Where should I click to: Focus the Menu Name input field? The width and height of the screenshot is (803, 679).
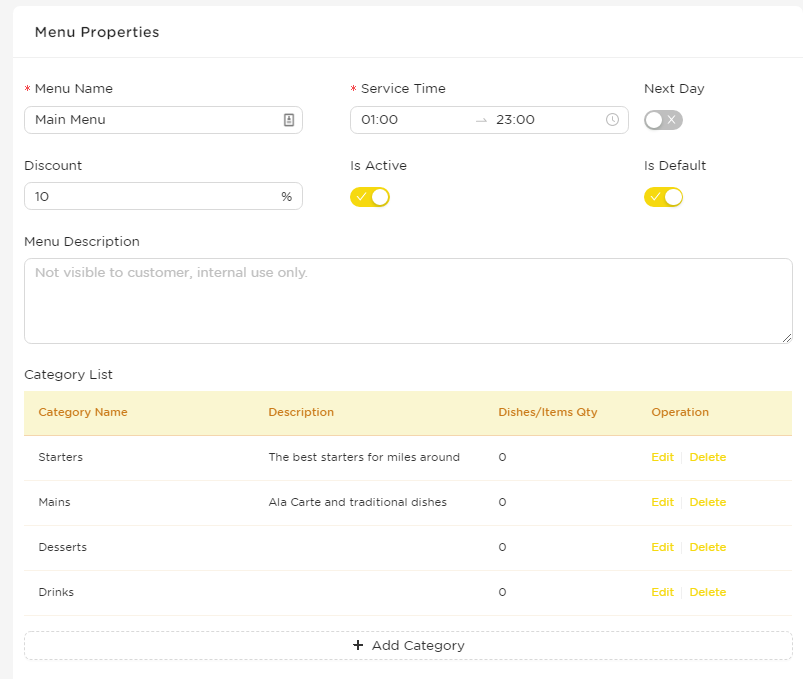pyautogui.click(x=163, y=120)
